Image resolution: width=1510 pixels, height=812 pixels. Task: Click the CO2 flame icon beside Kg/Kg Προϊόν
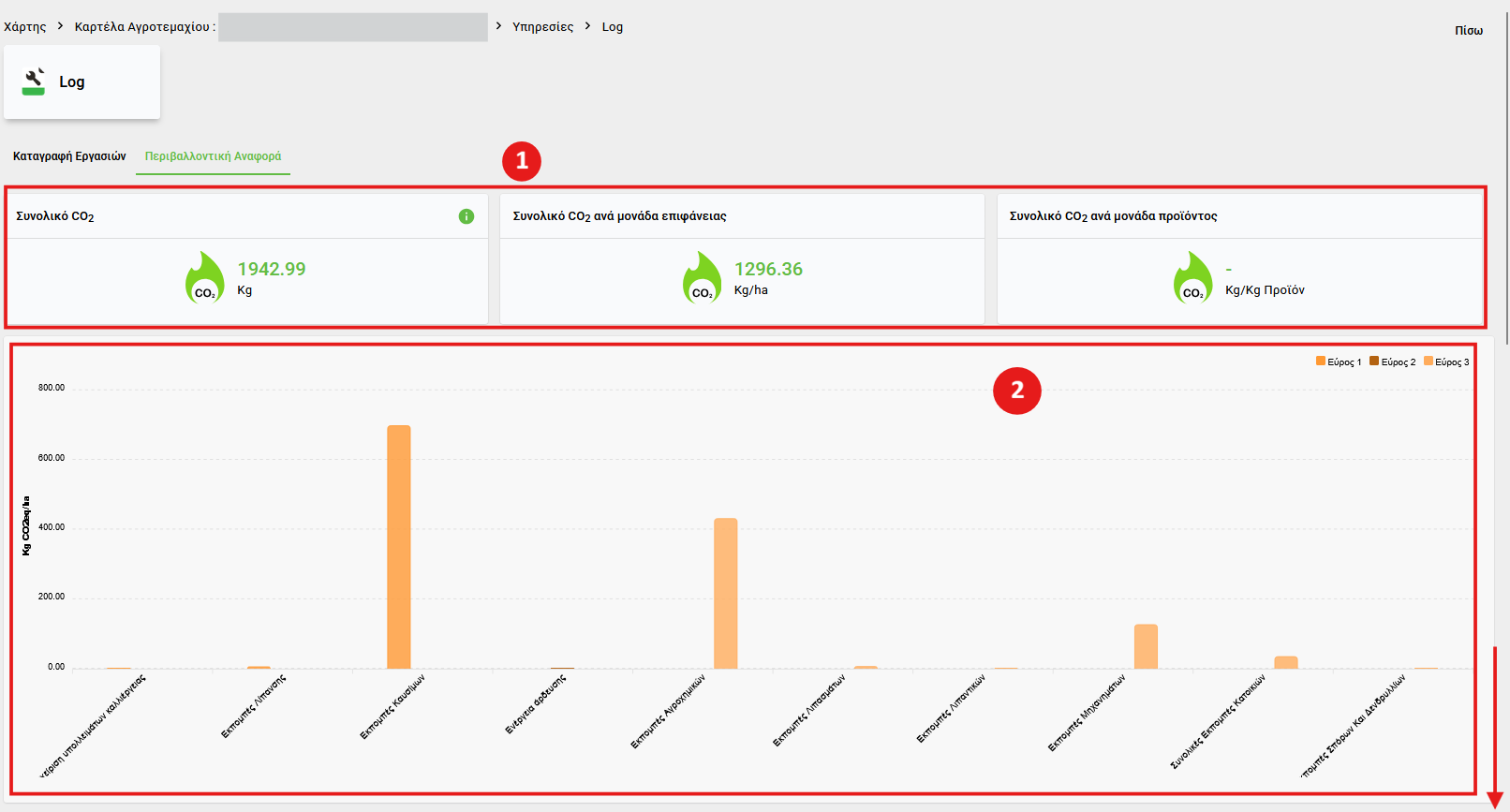(1192, 278)
